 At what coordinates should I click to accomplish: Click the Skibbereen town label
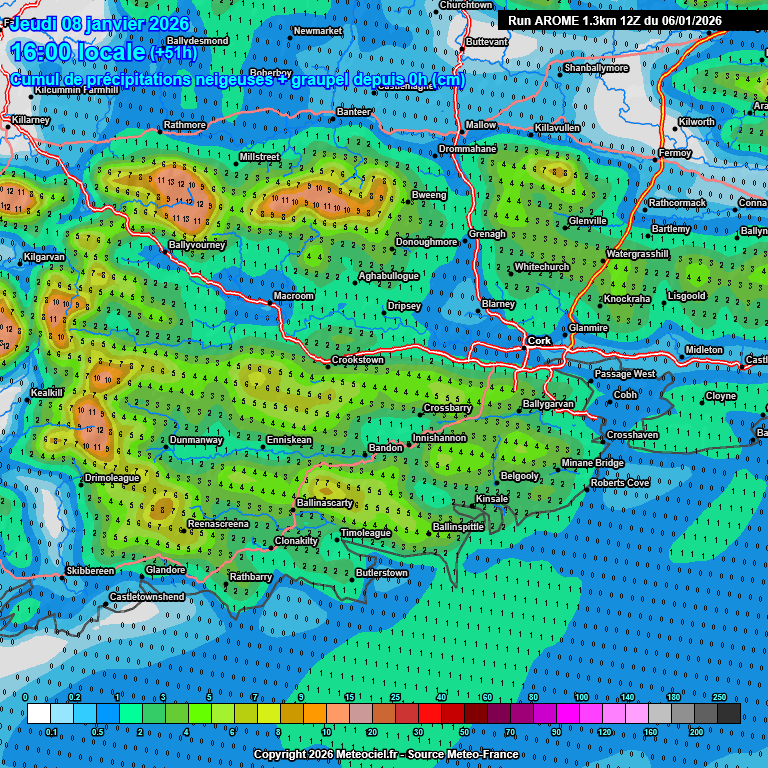[90, 571]
